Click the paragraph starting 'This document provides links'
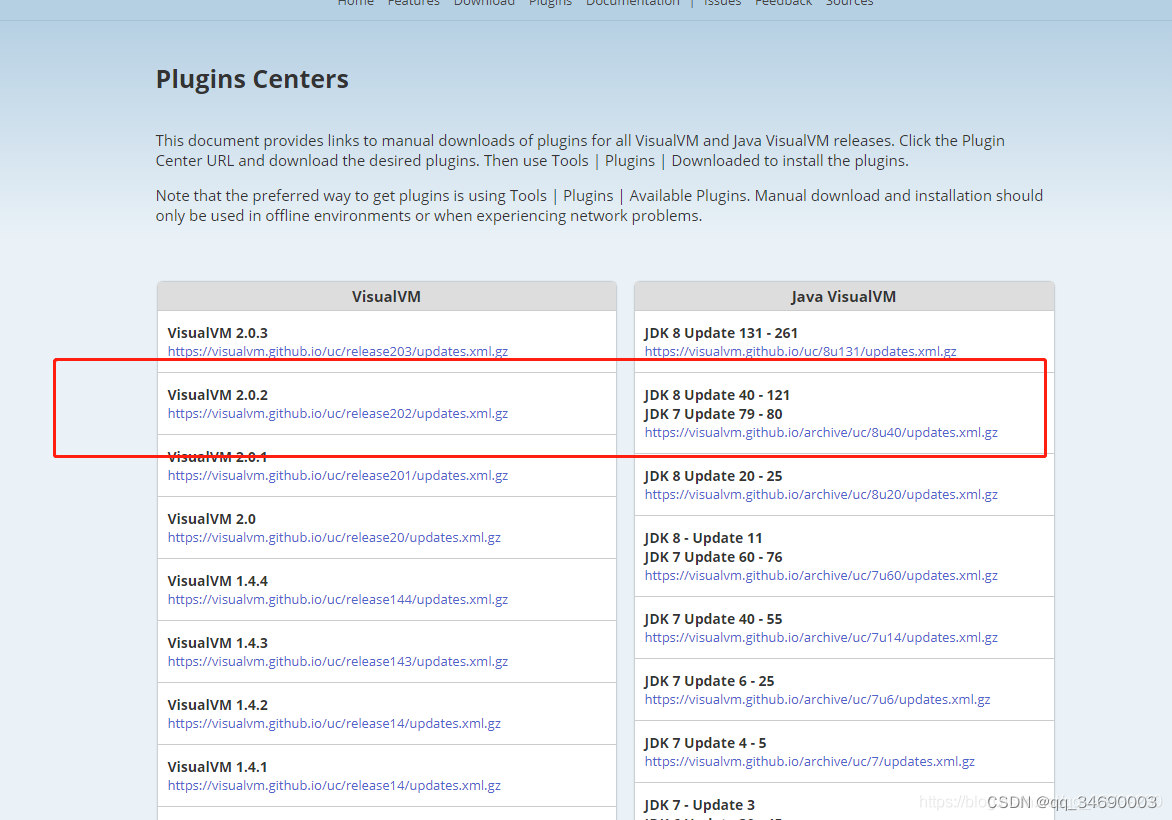 coord(580,151)
